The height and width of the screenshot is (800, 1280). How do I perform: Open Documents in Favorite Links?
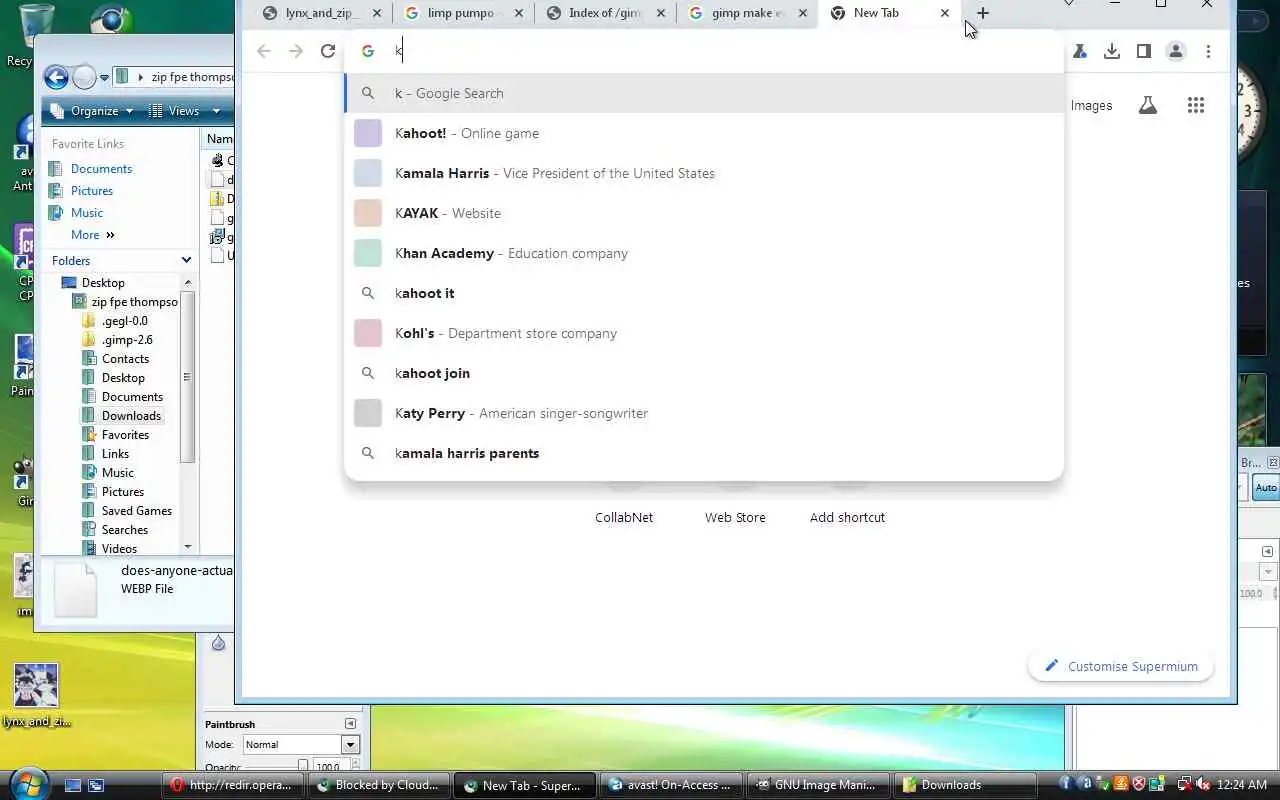click(101, 169)
